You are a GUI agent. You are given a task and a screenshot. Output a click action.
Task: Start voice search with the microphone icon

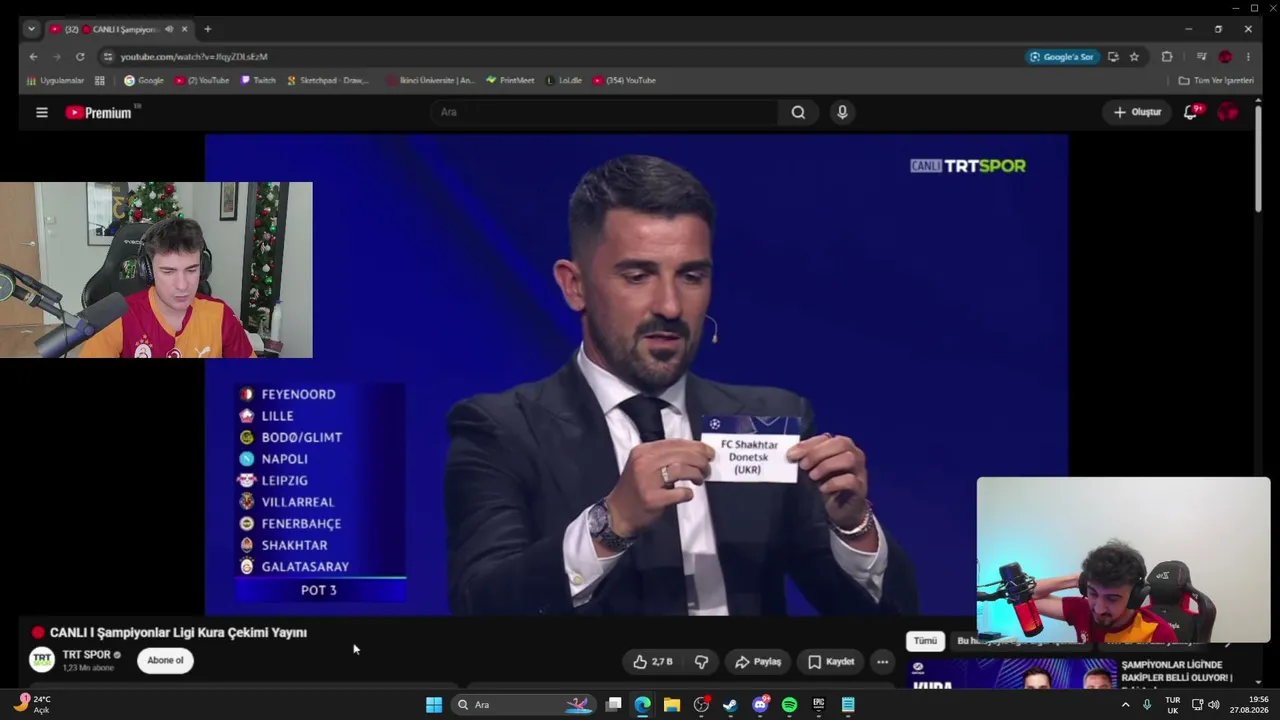(x=842, y=113)
